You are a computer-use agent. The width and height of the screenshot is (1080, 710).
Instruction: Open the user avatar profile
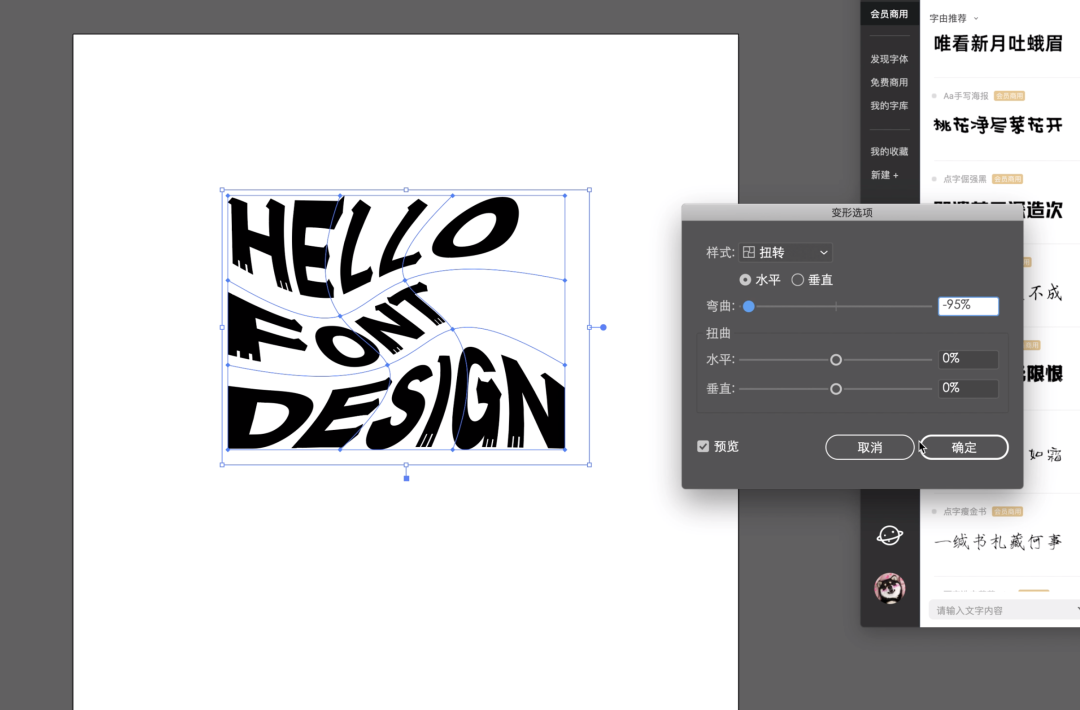pos(889,588)
